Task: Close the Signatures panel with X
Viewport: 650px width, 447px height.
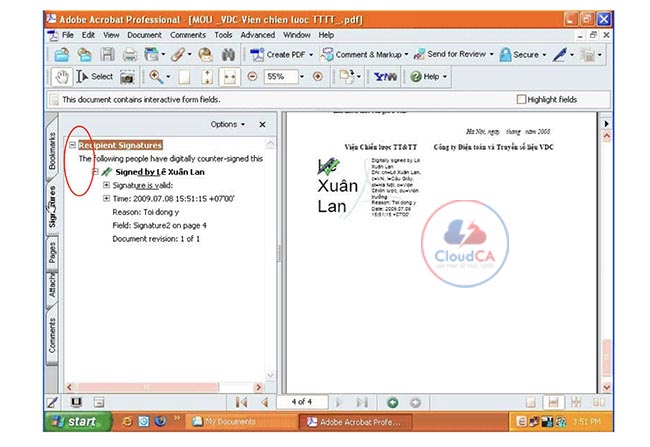Action: coord(262,124)
